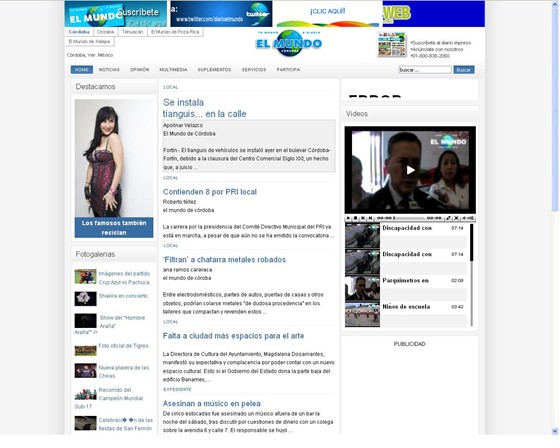Viewport: 560px width, 448px height.
Task: Open 'Recorrido del Campeón Mundial Sub-17' thumbnail
Action: point(85,394)
